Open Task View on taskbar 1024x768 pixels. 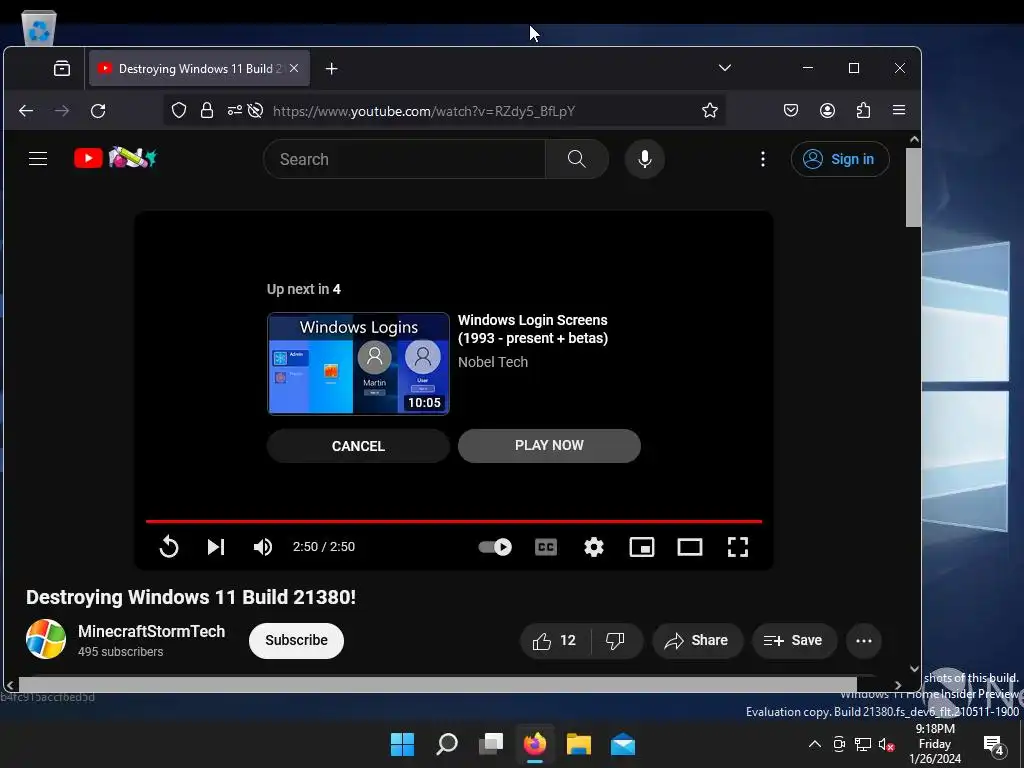click(x=491, y=744)
